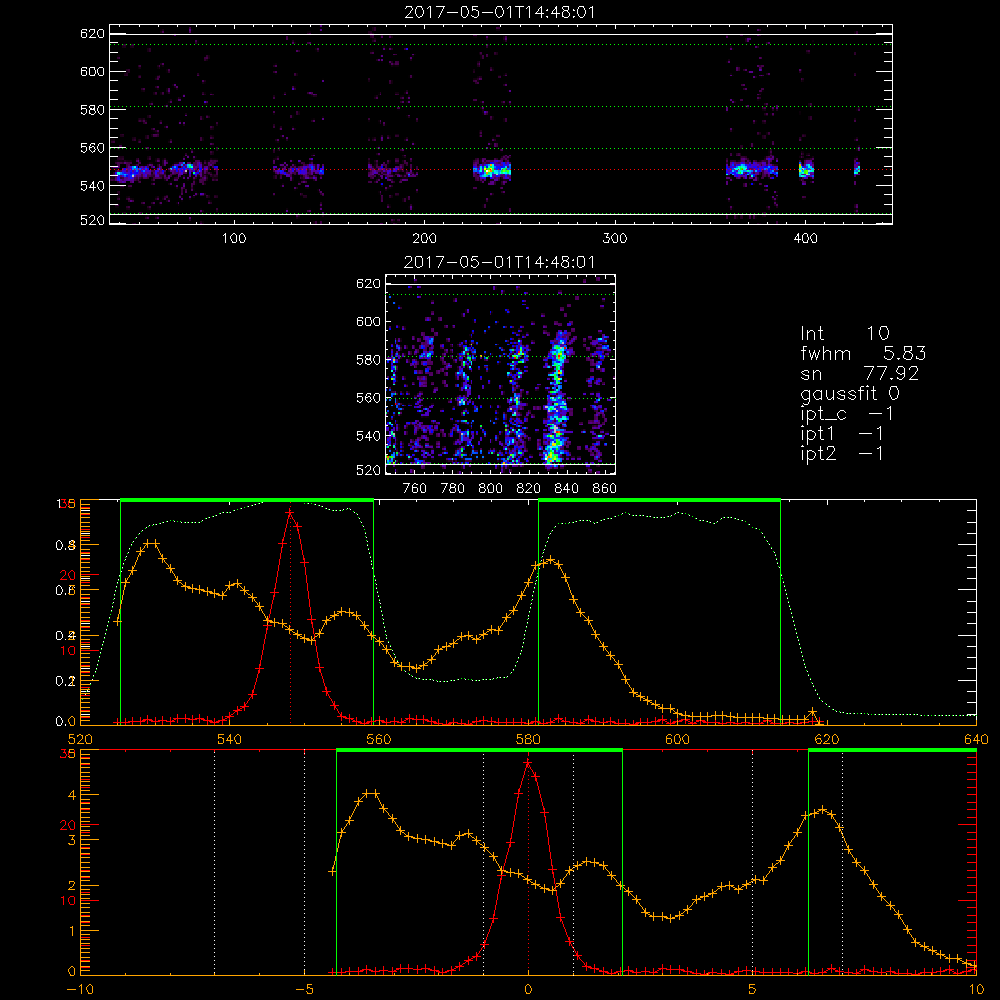
Task: Click the -5 x-axis label of bottom plot
Action: pos(304,989)
